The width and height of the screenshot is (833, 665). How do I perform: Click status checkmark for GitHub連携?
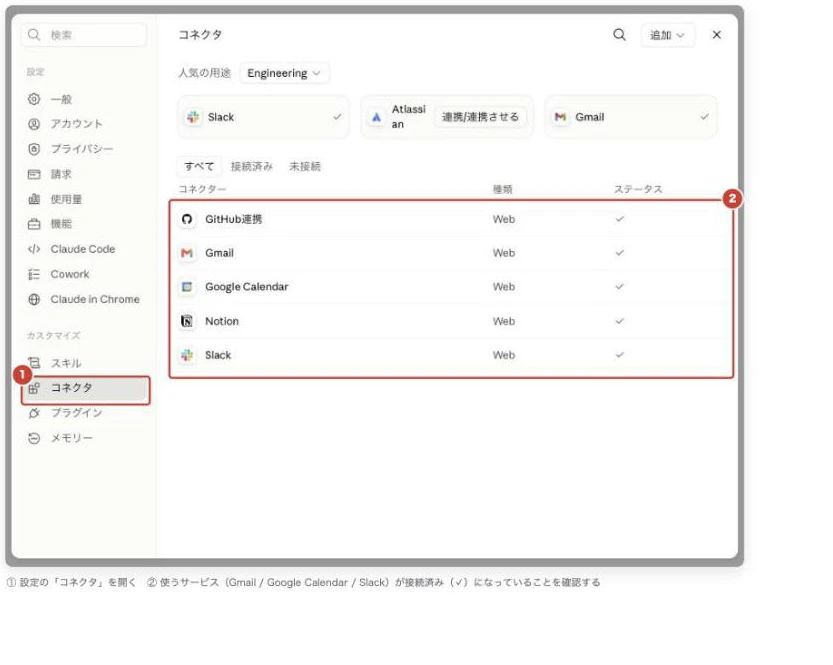619,219
